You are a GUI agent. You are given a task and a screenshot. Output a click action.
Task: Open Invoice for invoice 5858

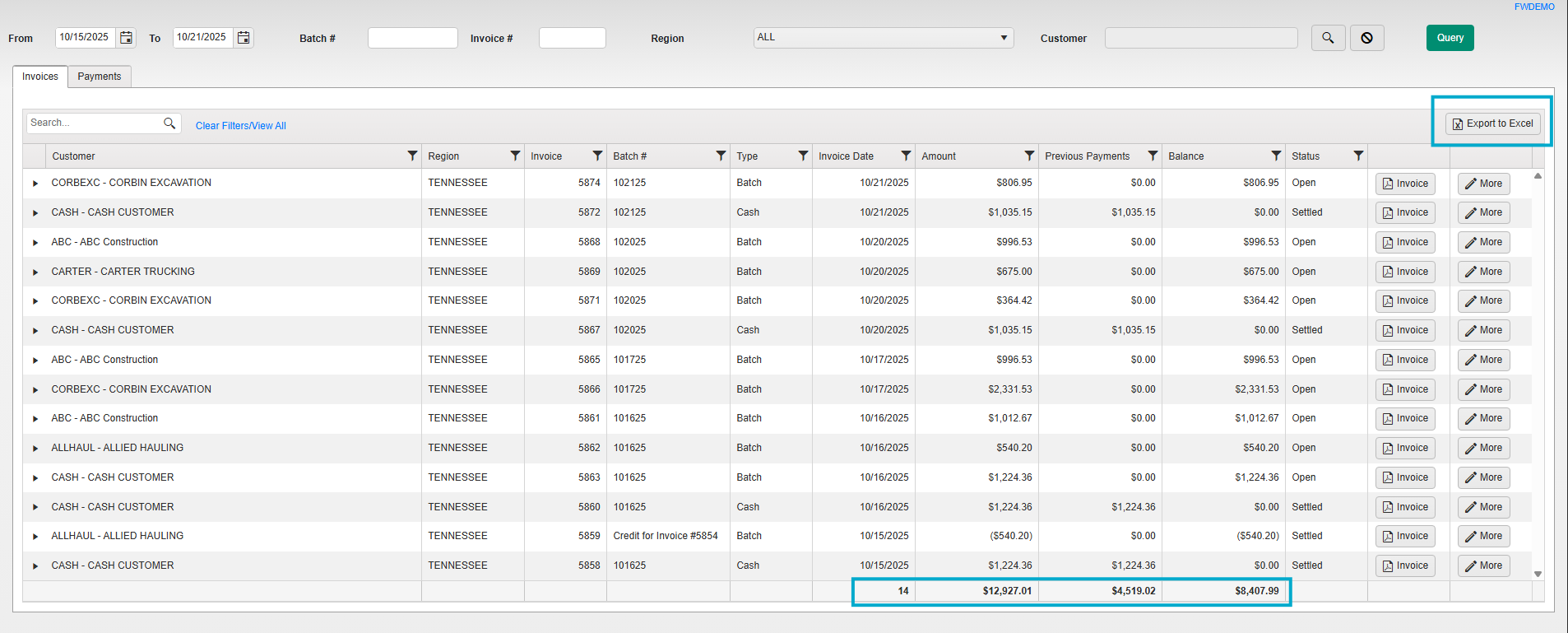click(1405, 566)
